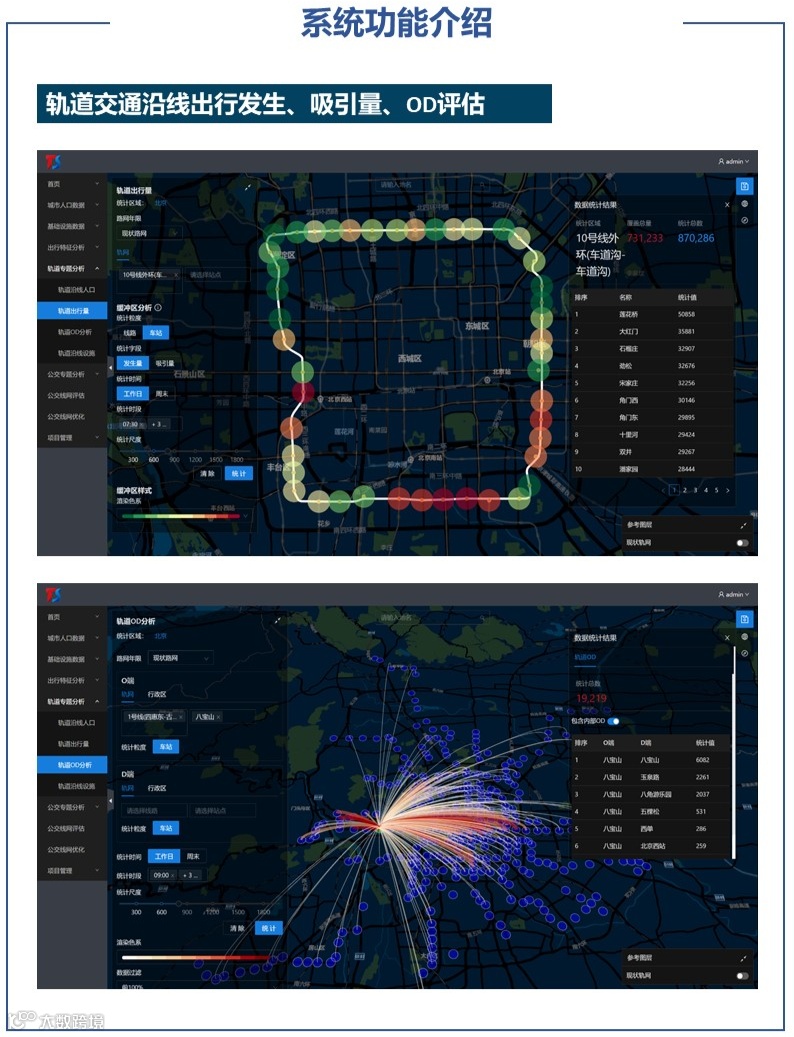Open 现状路网 dropdown in the upper screenshot
Viewport: 794px width, 1037px height.
(149, 233)
